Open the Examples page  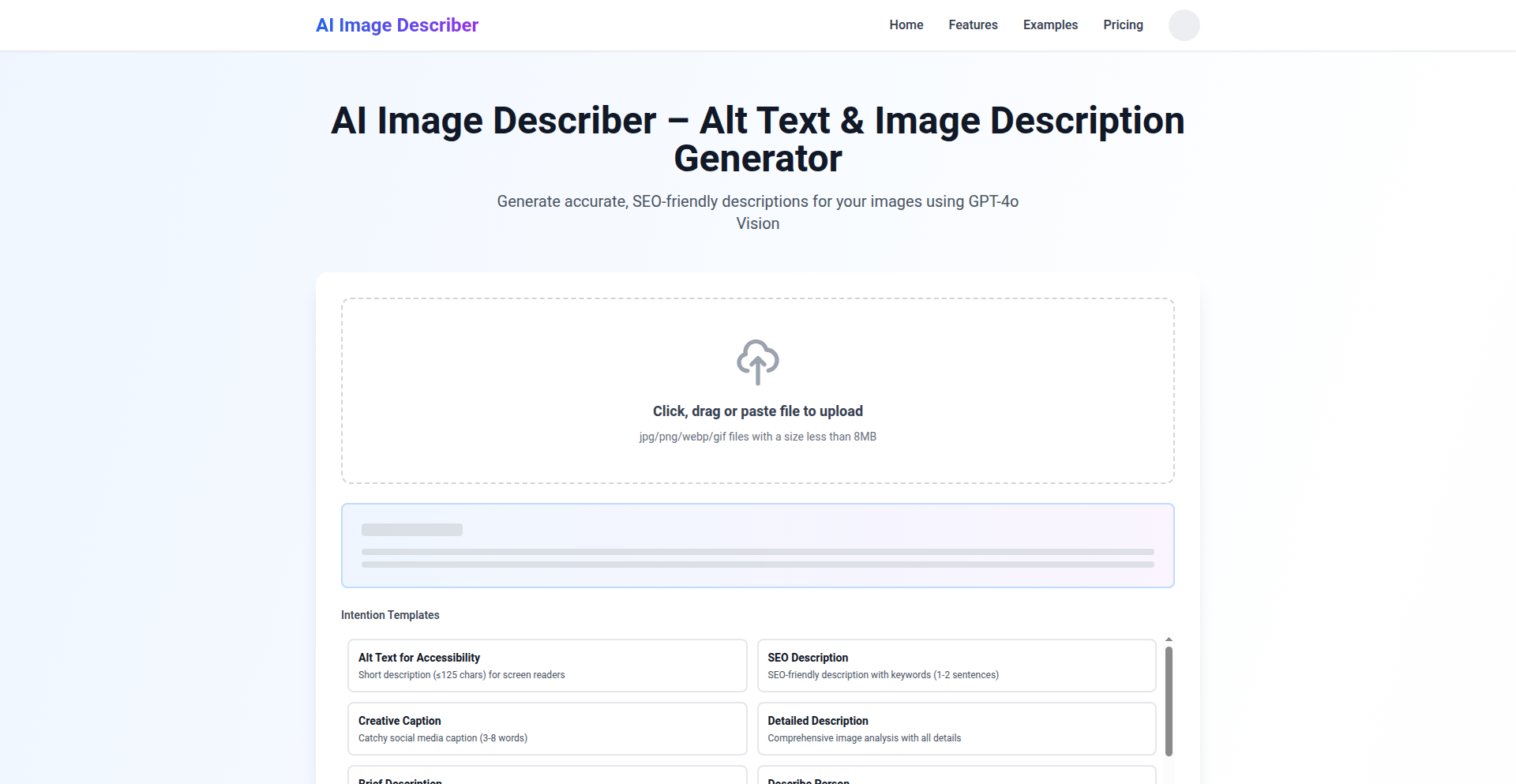coord(1050,24)
